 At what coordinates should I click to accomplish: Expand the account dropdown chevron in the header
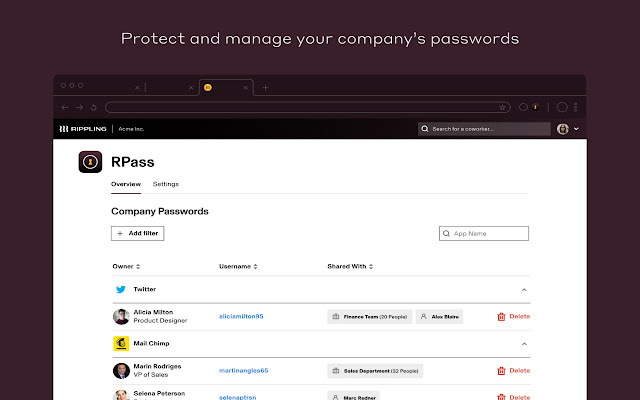pyautogui.click(x=576, y=129)
